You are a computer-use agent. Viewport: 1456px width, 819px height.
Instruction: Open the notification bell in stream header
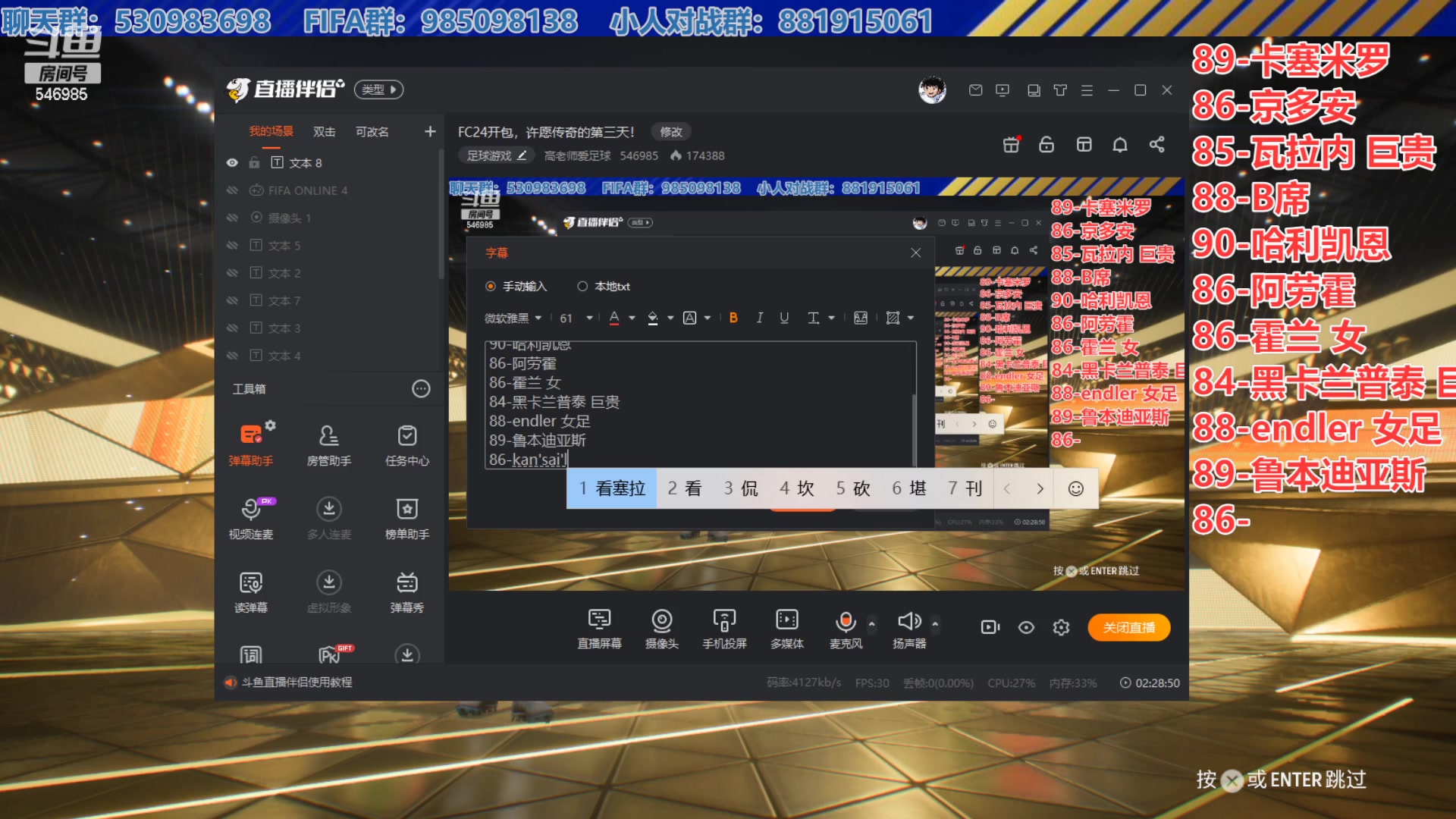[1120, 144]
